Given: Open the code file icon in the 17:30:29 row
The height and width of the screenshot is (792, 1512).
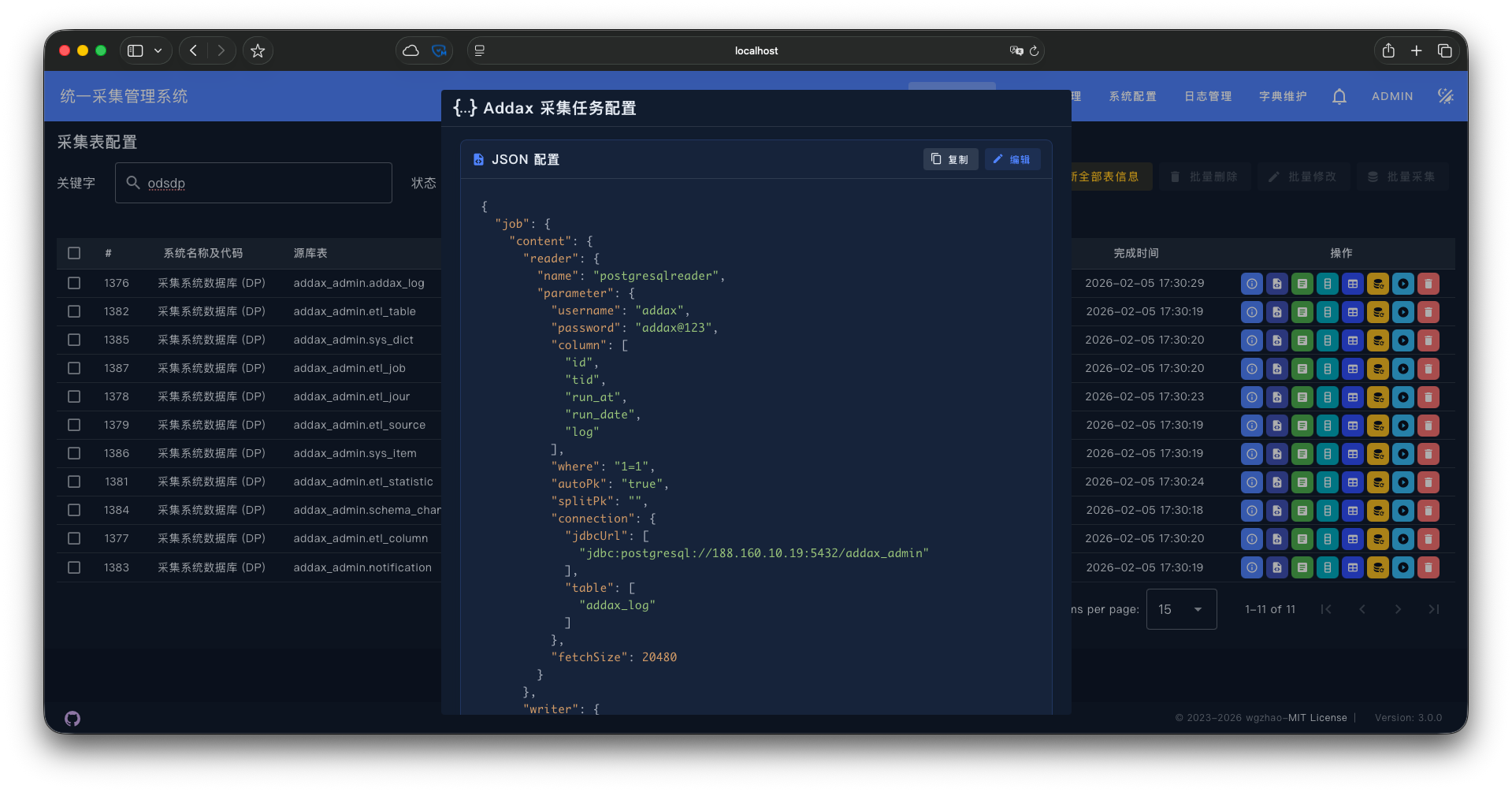Looking at the screenshot, I should (x=1276, y=284).
